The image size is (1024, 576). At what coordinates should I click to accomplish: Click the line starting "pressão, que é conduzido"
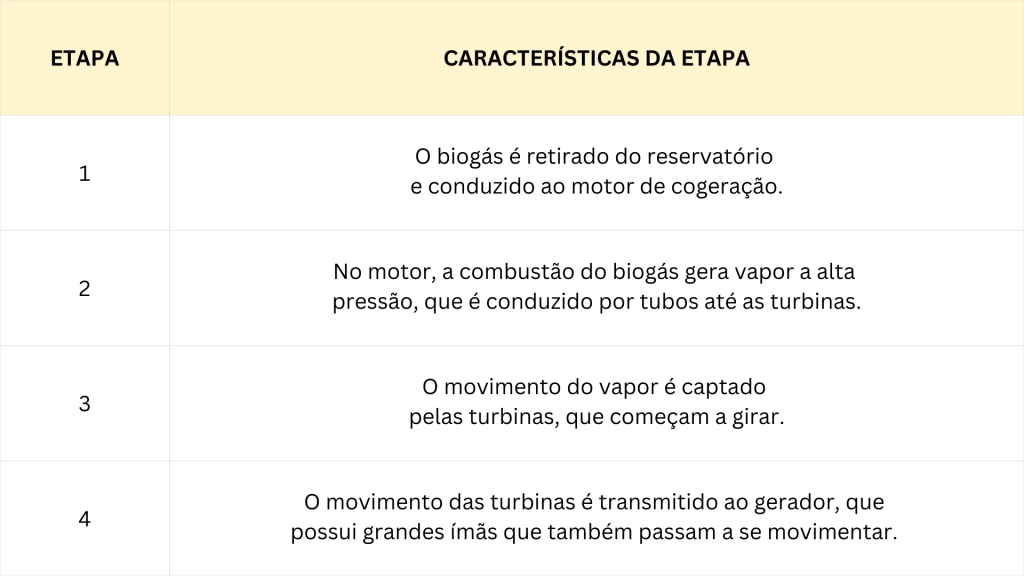pos(595,302)
